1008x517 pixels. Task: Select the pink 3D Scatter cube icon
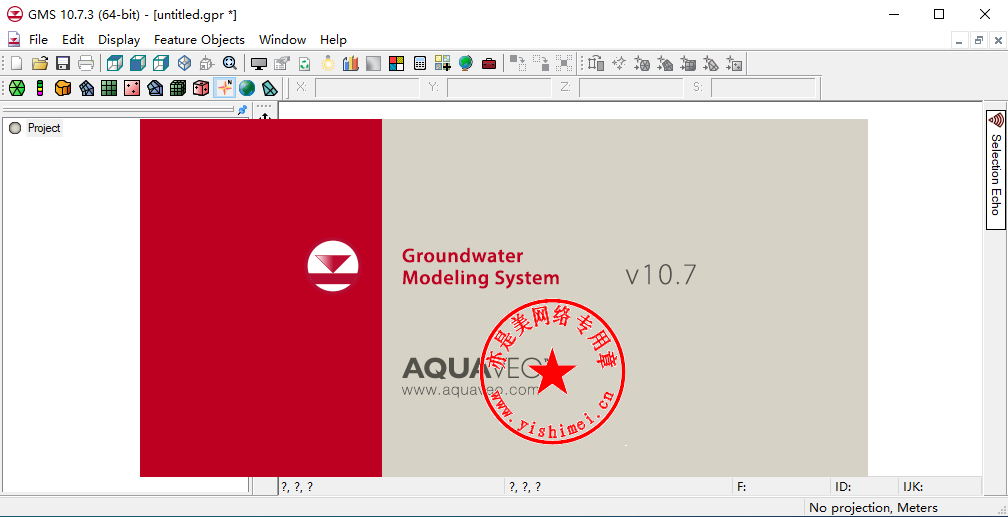pos(201,87)
